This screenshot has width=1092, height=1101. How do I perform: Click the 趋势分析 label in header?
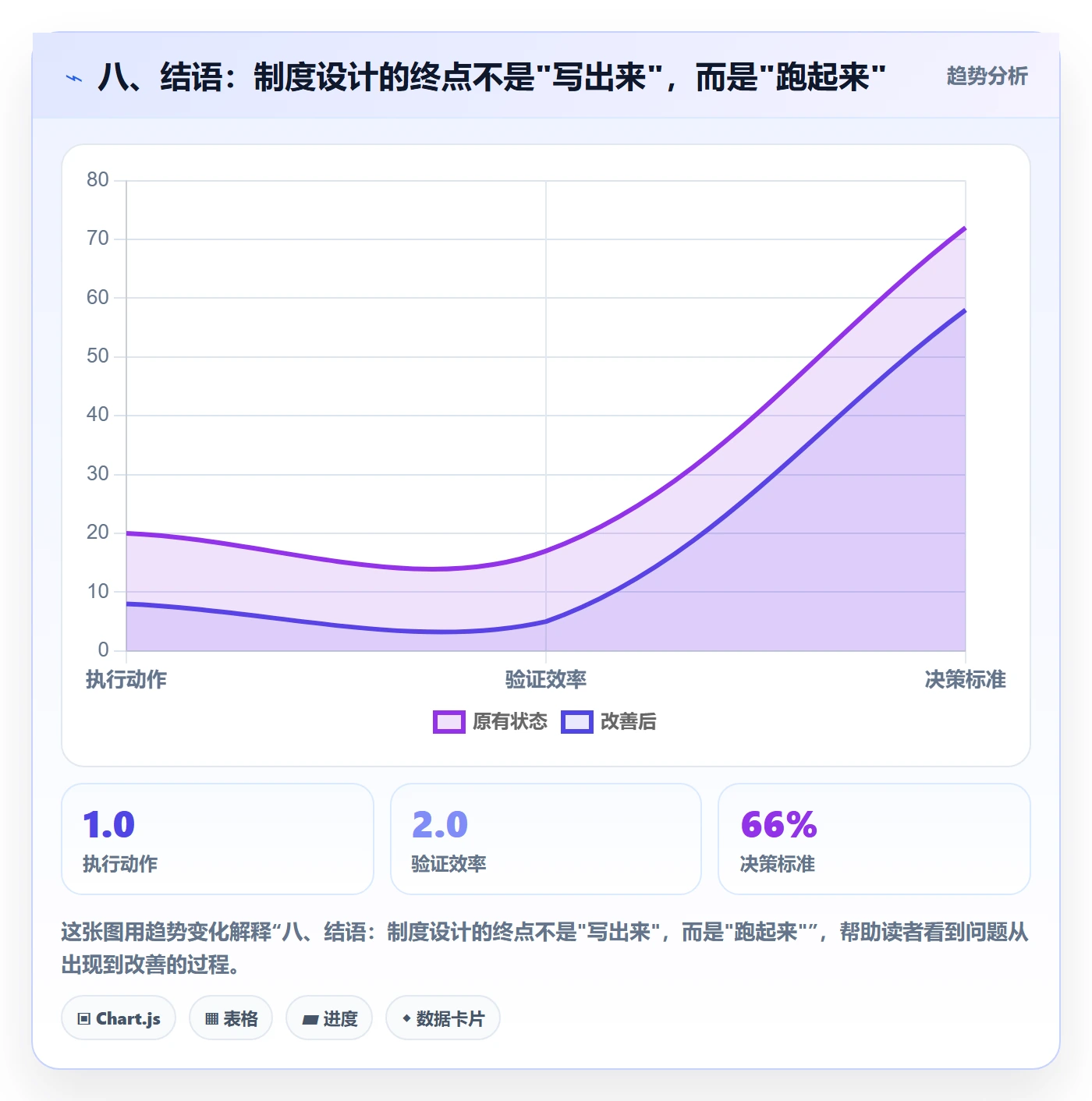(x=987, y=76)
